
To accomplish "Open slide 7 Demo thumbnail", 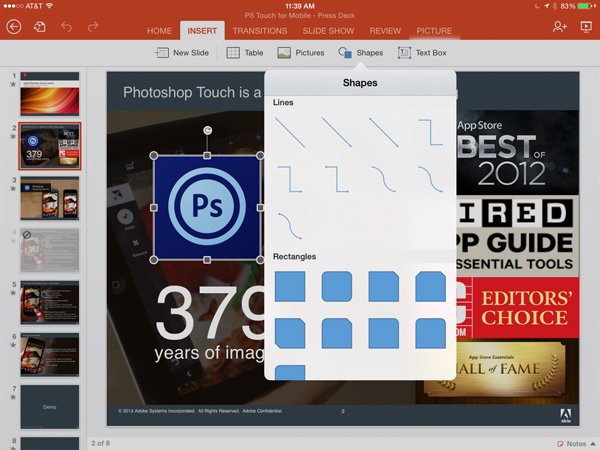I will 50,407.
